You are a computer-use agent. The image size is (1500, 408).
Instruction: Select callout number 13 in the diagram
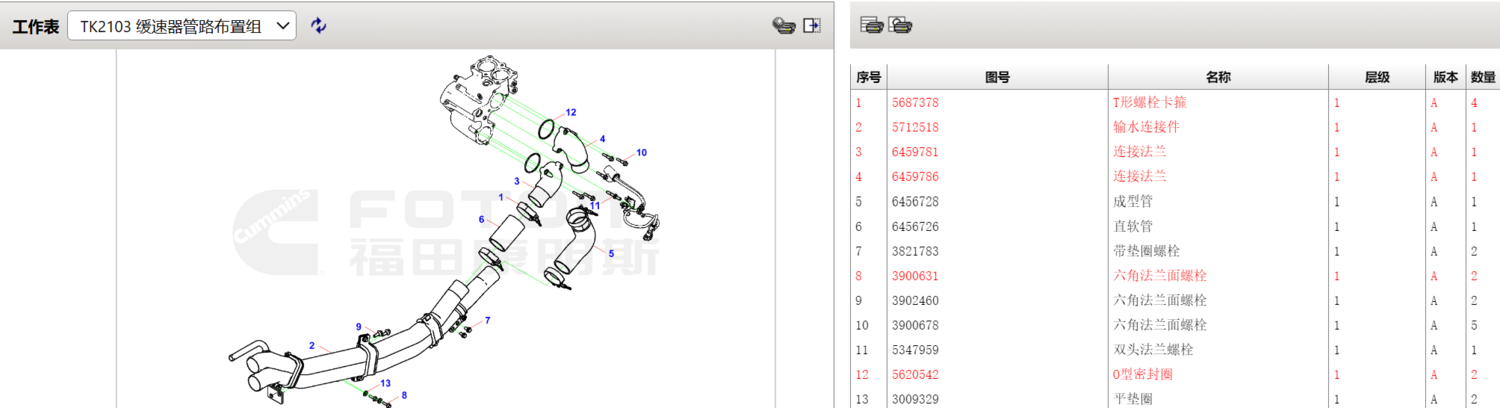click(384, 383)
